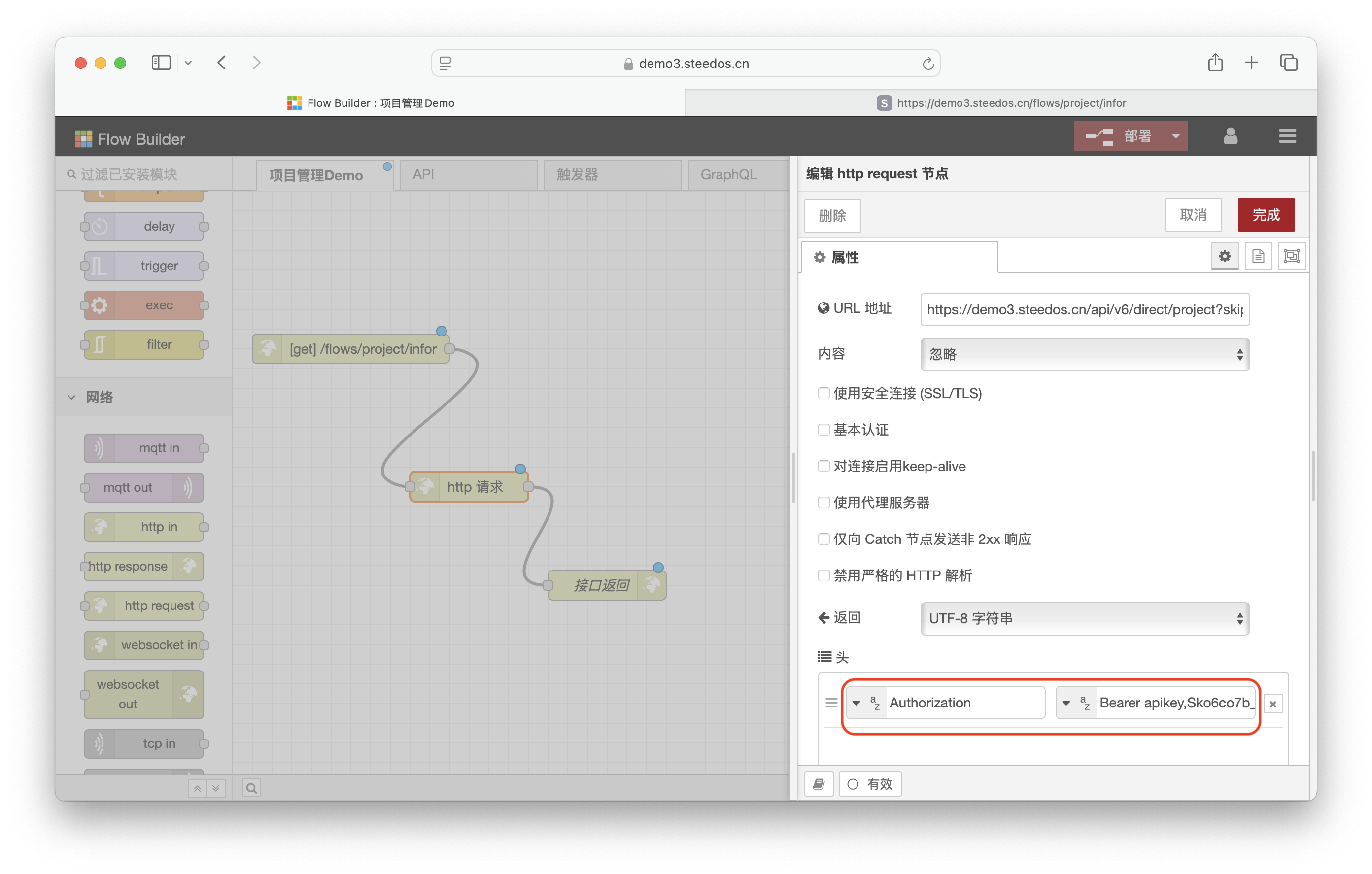Enable 使用安全连接 (SSL/TLS) checkbox
Screen dimensions: 1372x874
coord(823,393)
